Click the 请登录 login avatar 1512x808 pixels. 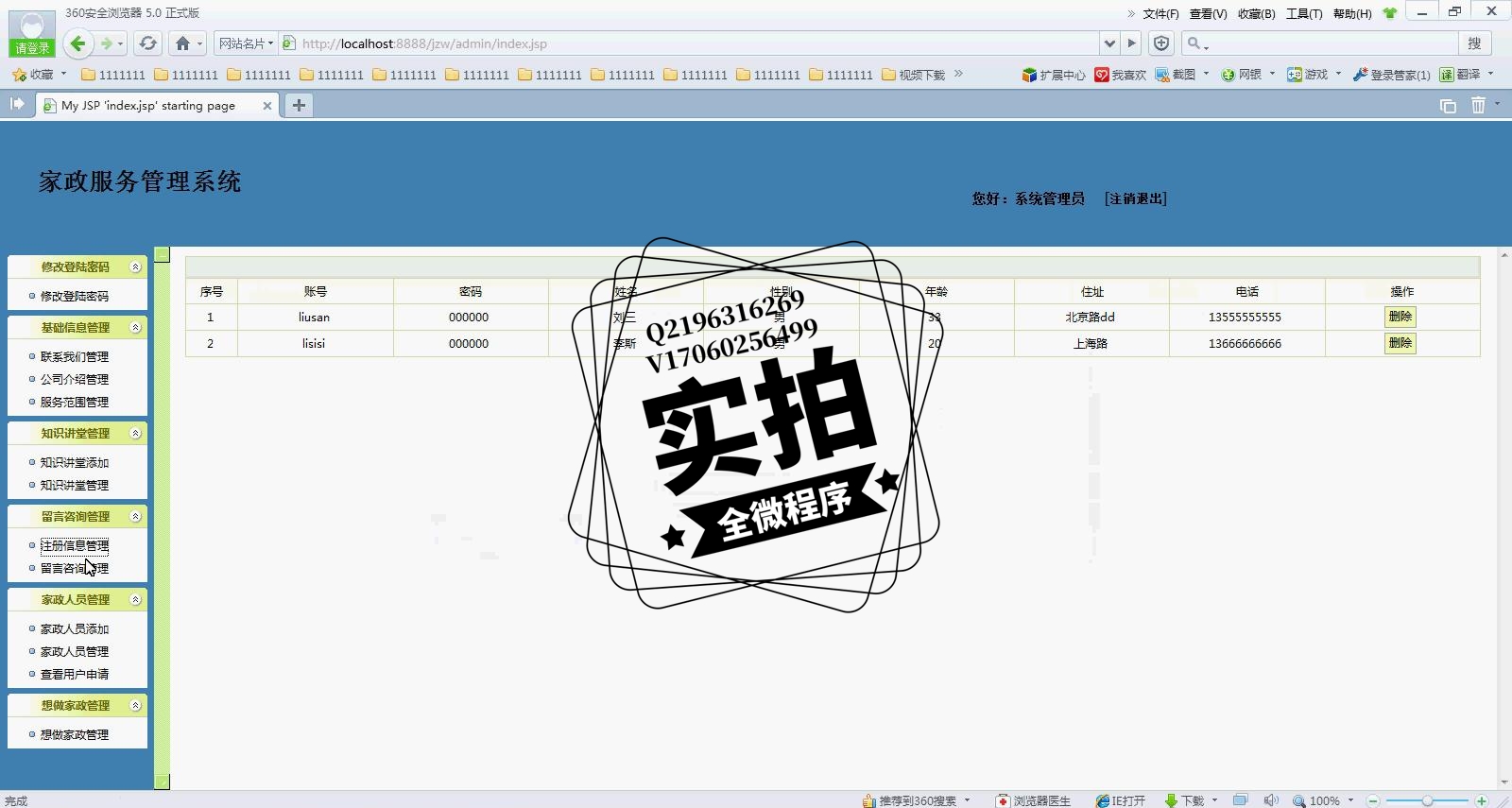coord(32,33)
